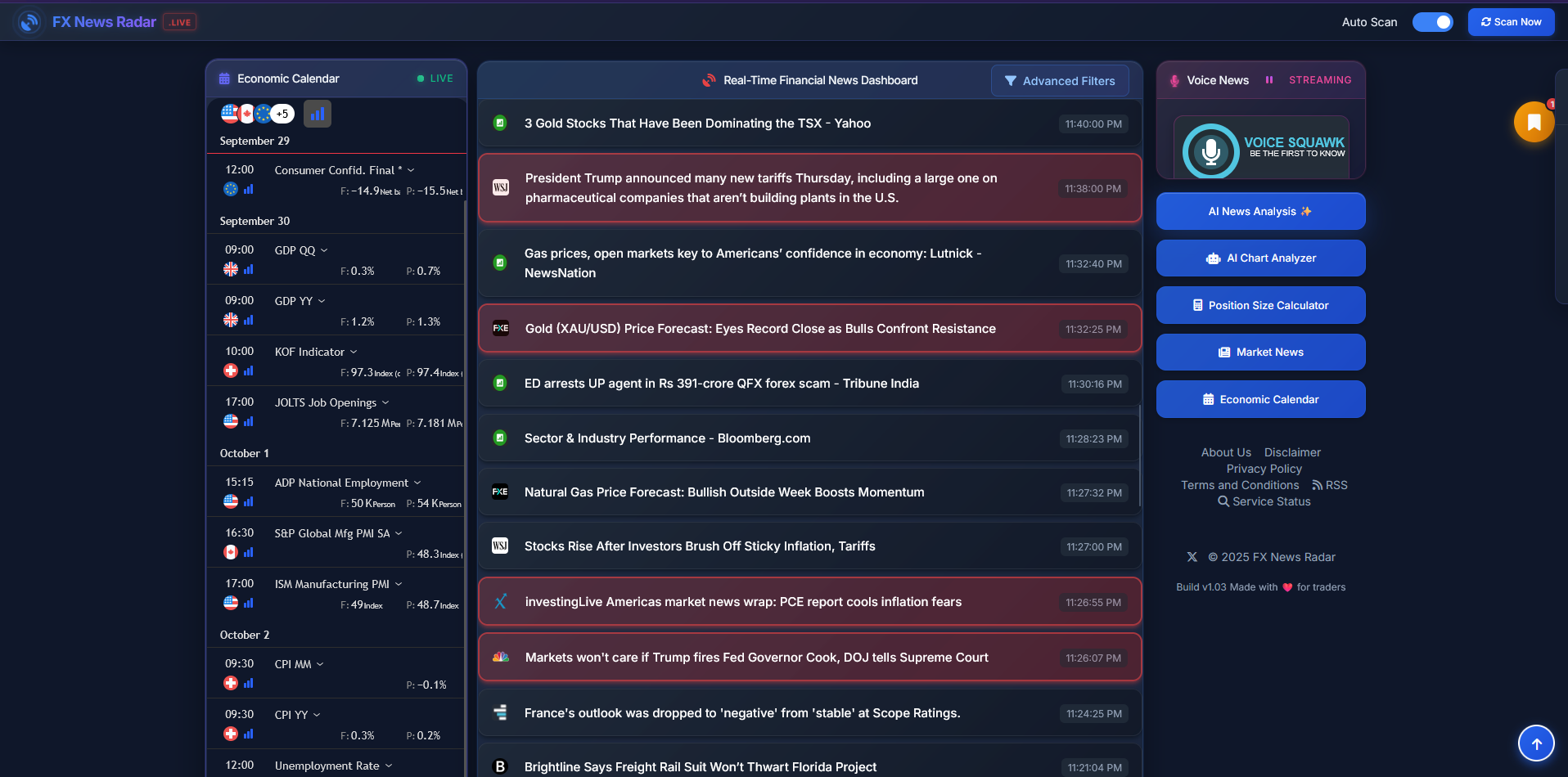Open Advanced Filters
Screen dimensions: 1568x777
pyautogui.click(x=1060, y=81)
